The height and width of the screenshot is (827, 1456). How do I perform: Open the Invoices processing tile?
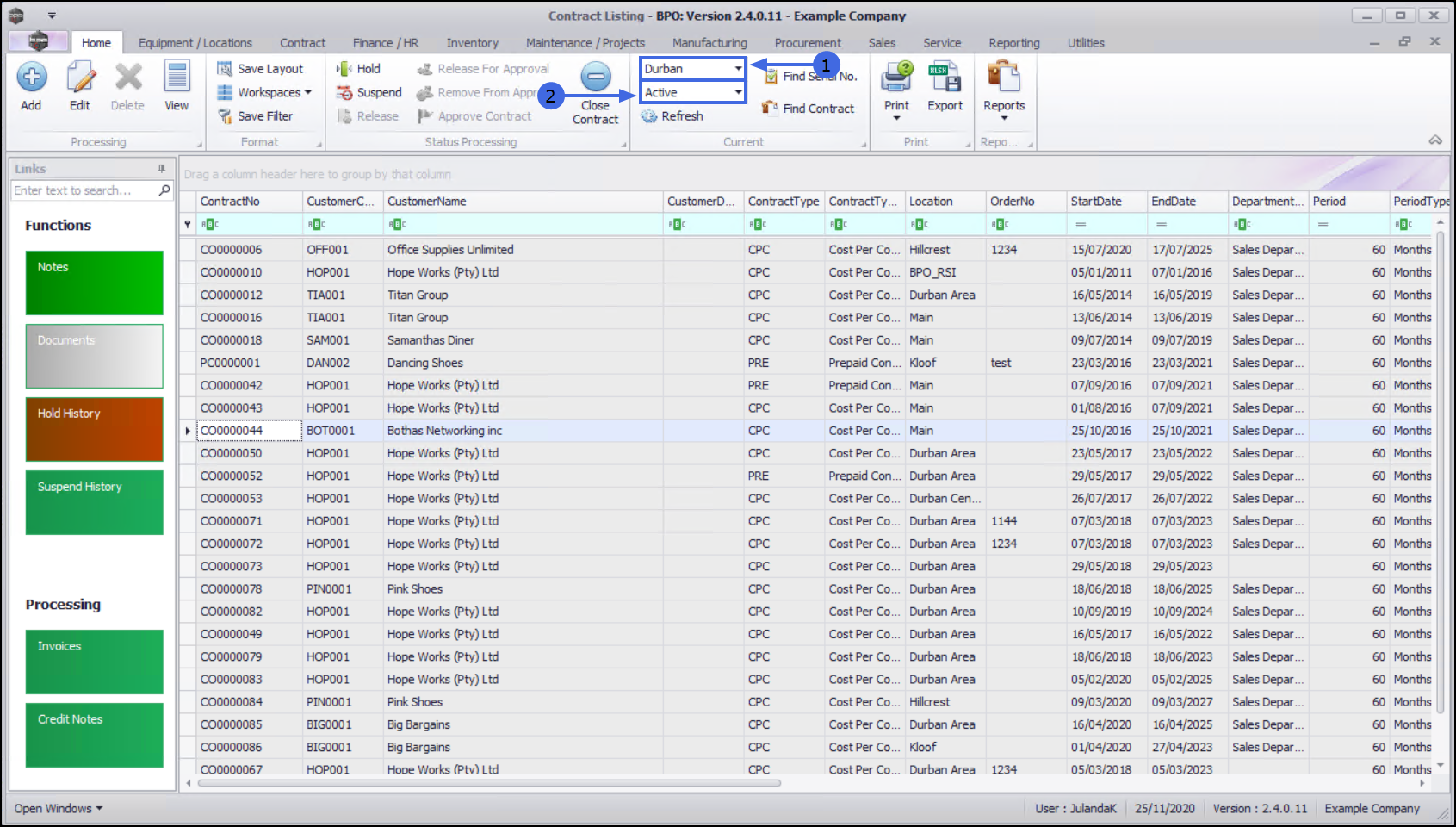(95, 662)
